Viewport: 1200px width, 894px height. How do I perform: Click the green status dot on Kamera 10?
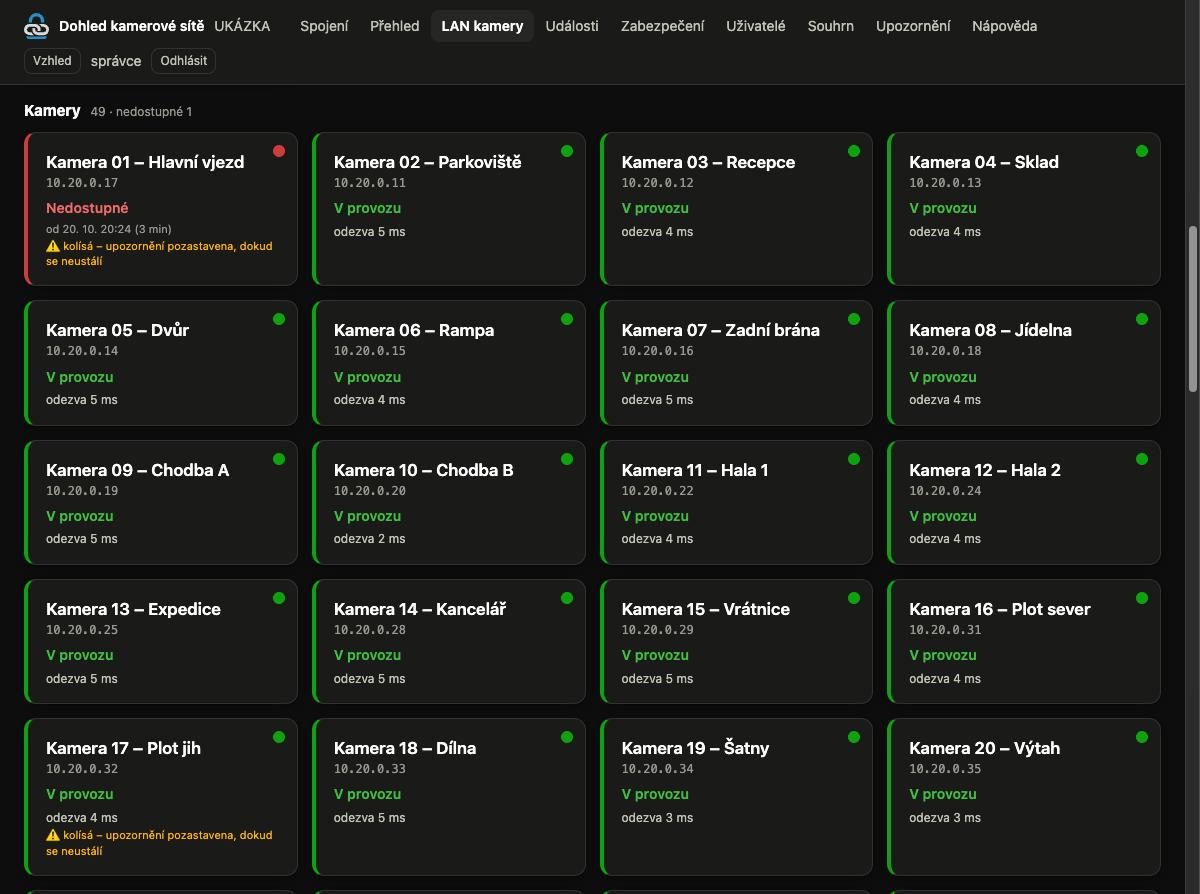point(567,459)
